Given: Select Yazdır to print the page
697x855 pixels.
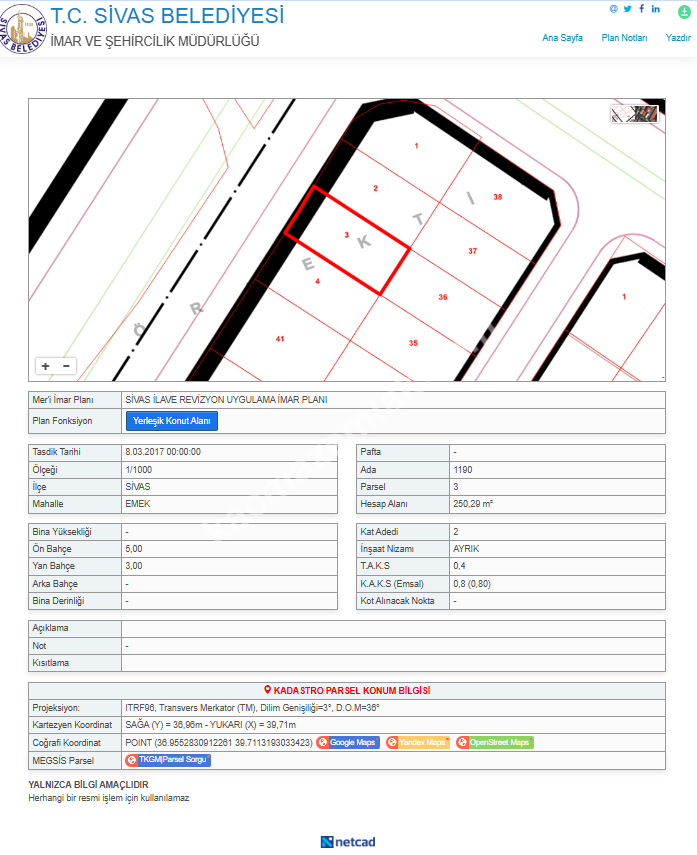Looking at the screenshot, I should [678, 38].
